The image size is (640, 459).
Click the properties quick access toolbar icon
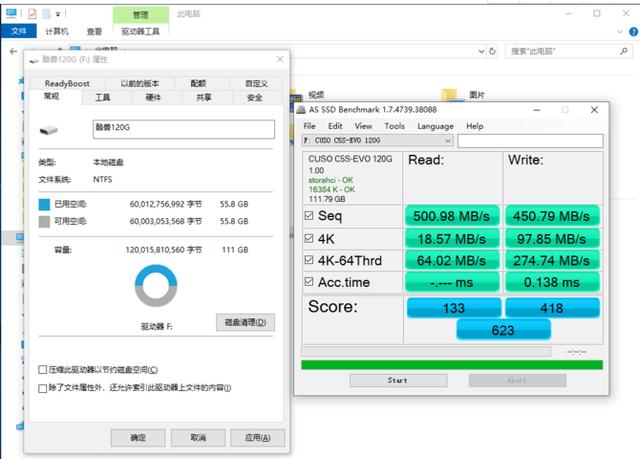[32, 14]
